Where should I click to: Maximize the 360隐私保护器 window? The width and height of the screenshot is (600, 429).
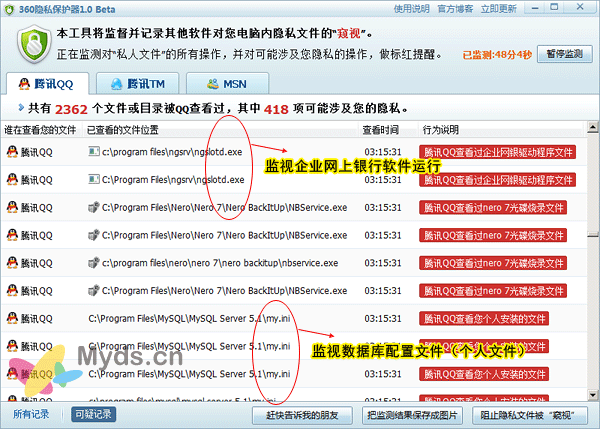click(x=554, y=8)
